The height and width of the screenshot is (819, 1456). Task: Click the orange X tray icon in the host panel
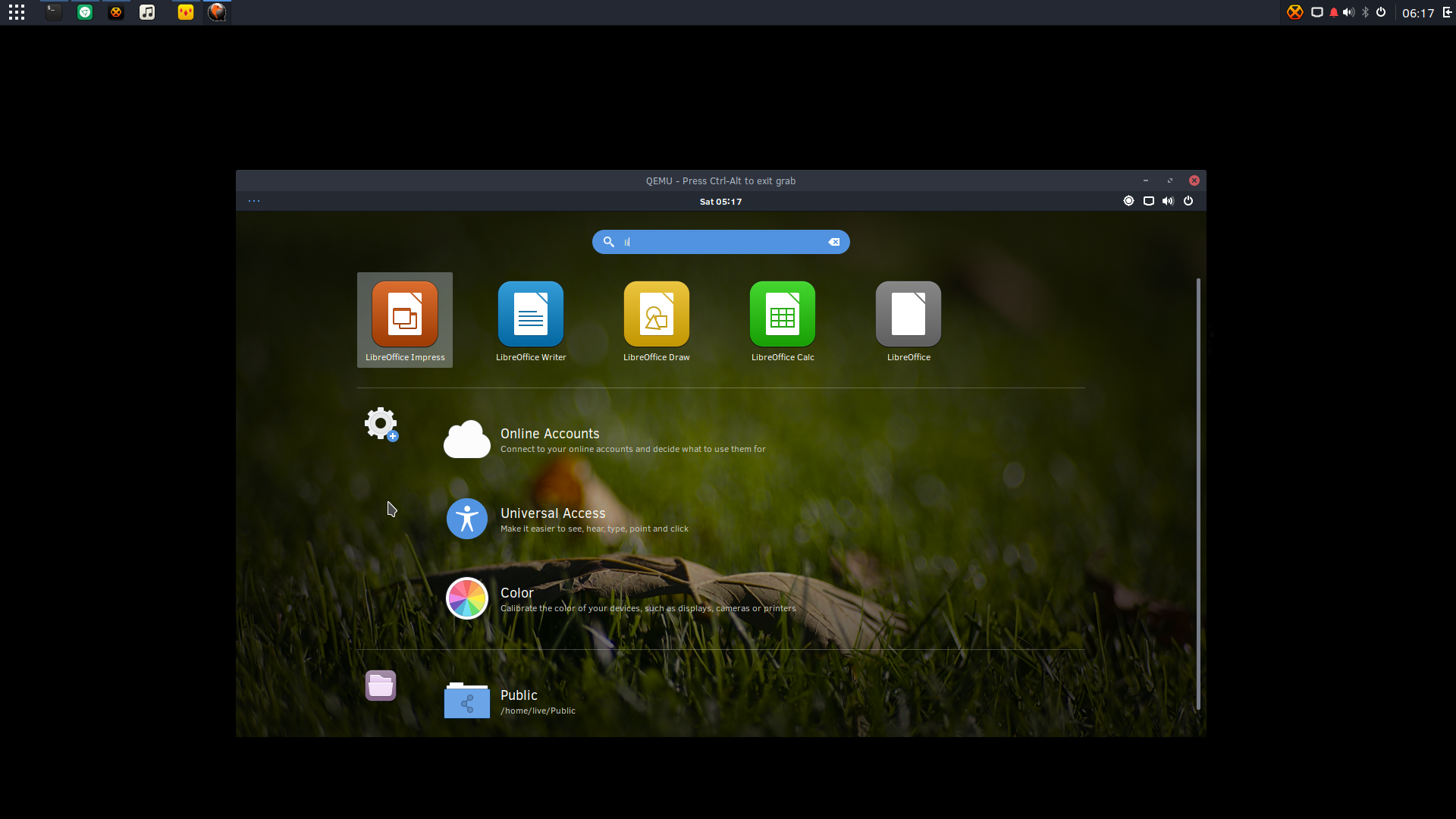(x=1295, y=12)
